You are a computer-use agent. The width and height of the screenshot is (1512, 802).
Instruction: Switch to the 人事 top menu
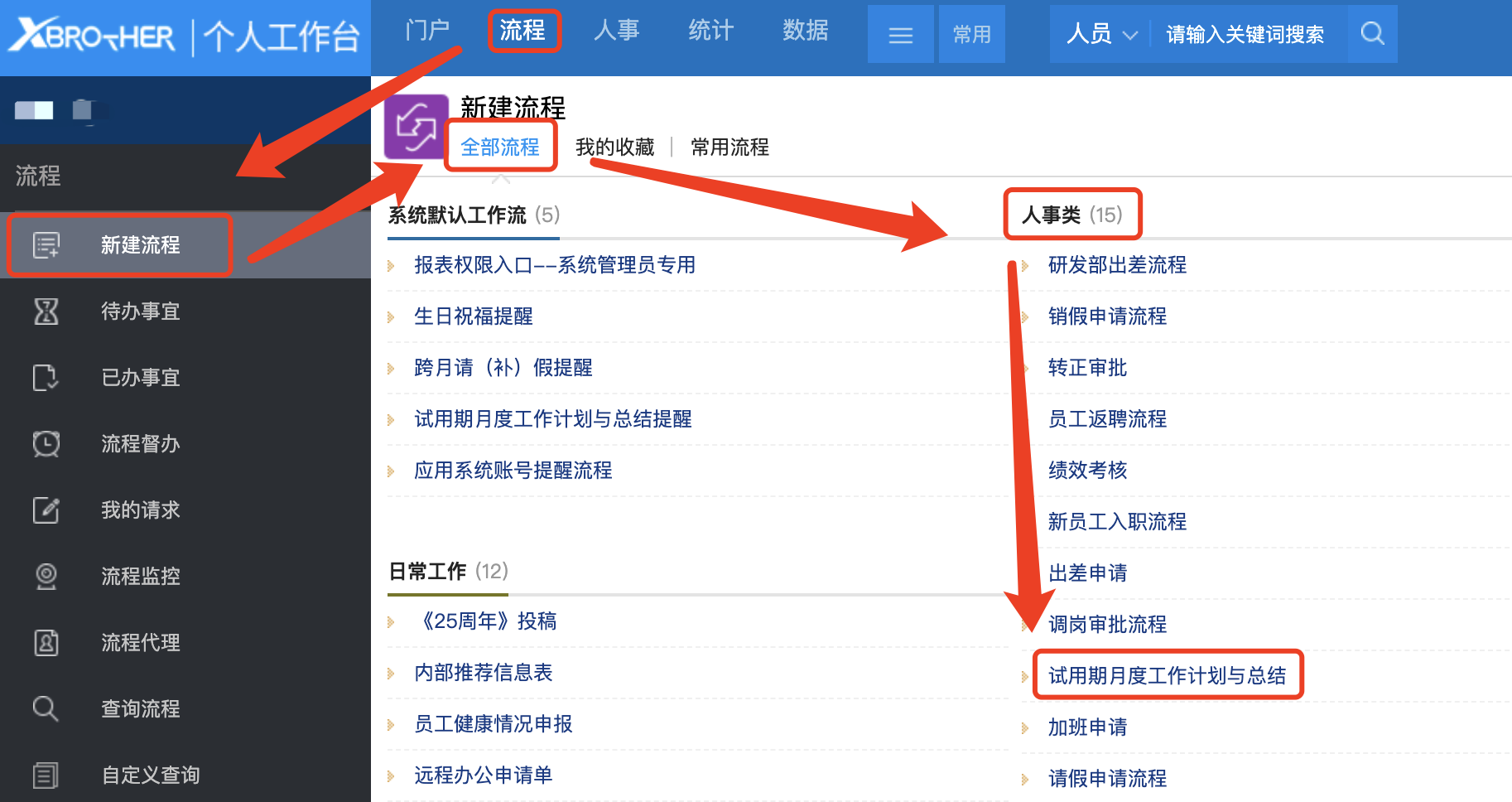pos(617,31)
